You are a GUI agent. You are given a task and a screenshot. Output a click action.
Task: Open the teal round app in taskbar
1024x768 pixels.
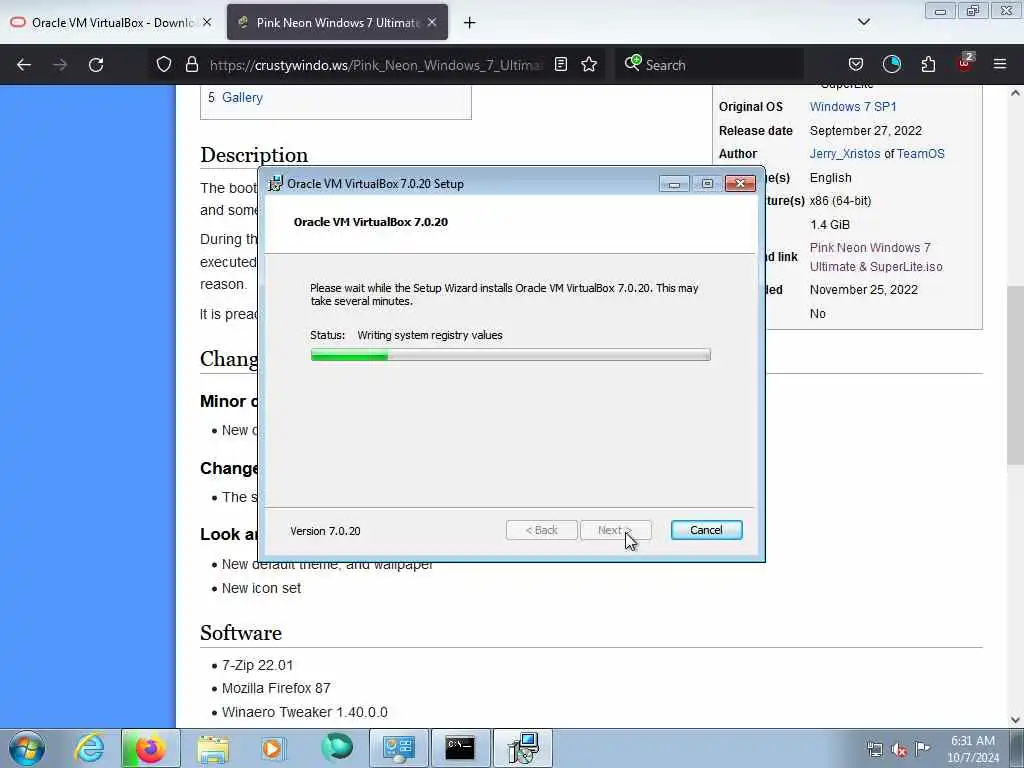(x=337, y=747)
